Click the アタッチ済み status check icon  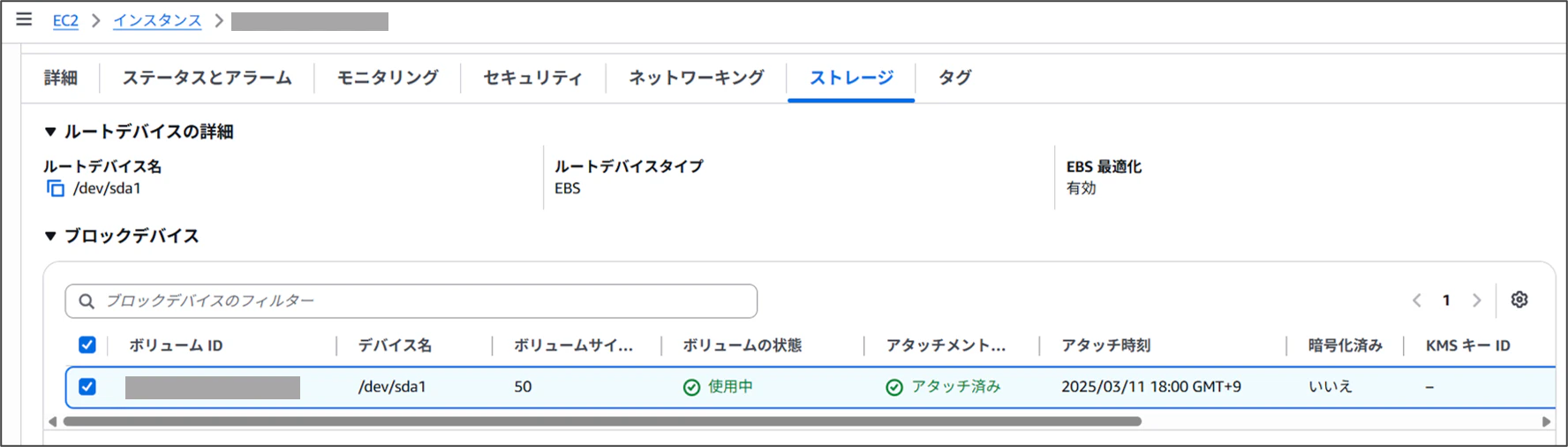click(894, 387)
